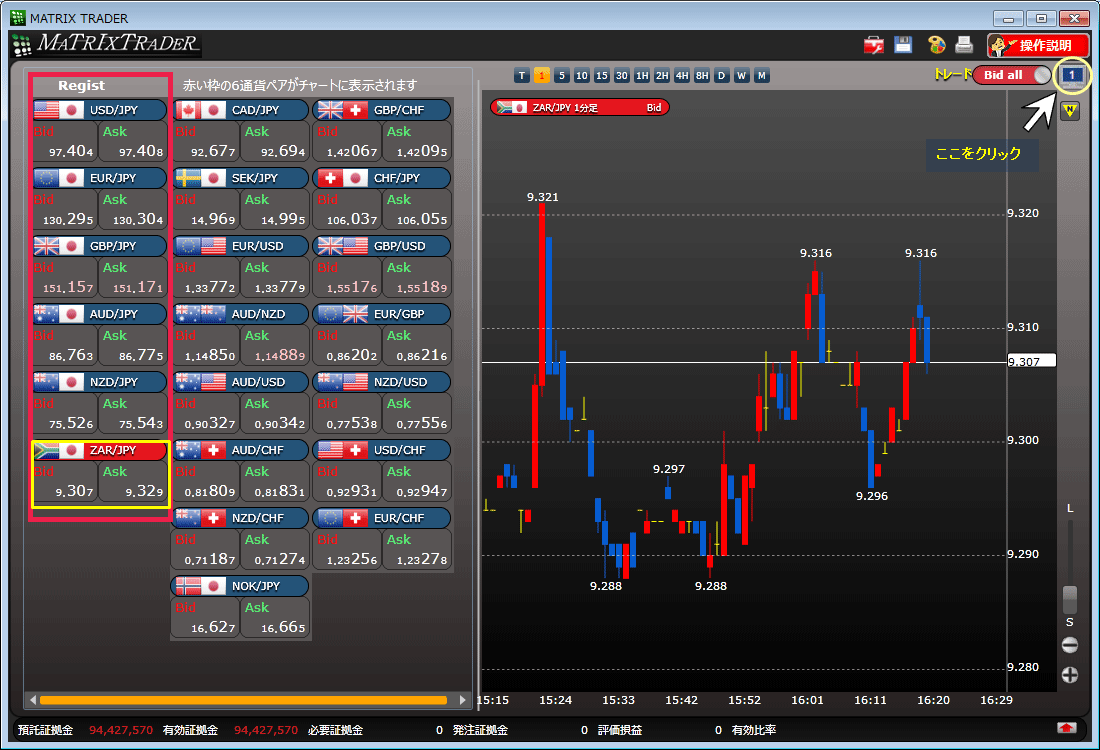Click the 預託証拠金 value 94,427,570
The height and width of the screenshot is (750, 1100).
(x=121, y=730)
